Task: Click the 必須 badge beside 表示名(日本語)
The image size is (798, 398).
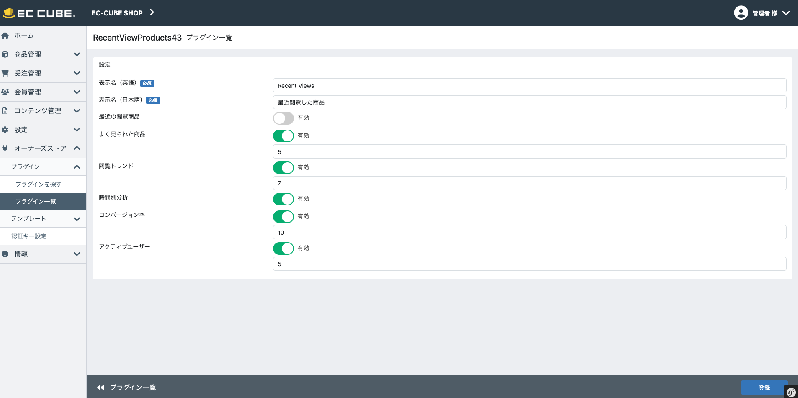Action: [153, 100]
